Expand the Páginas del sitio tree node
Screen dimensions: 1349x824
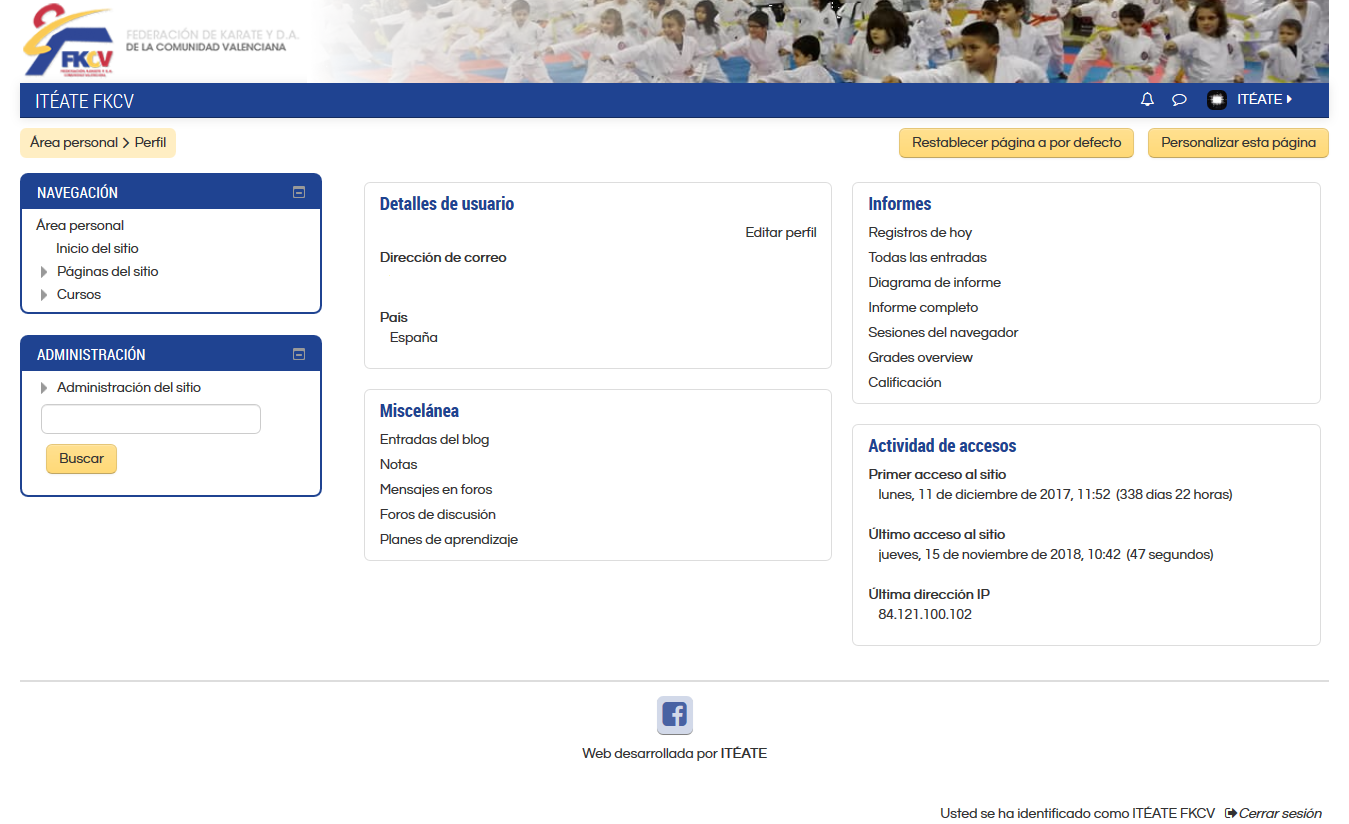pyautogui.click(x=44, y=272)
